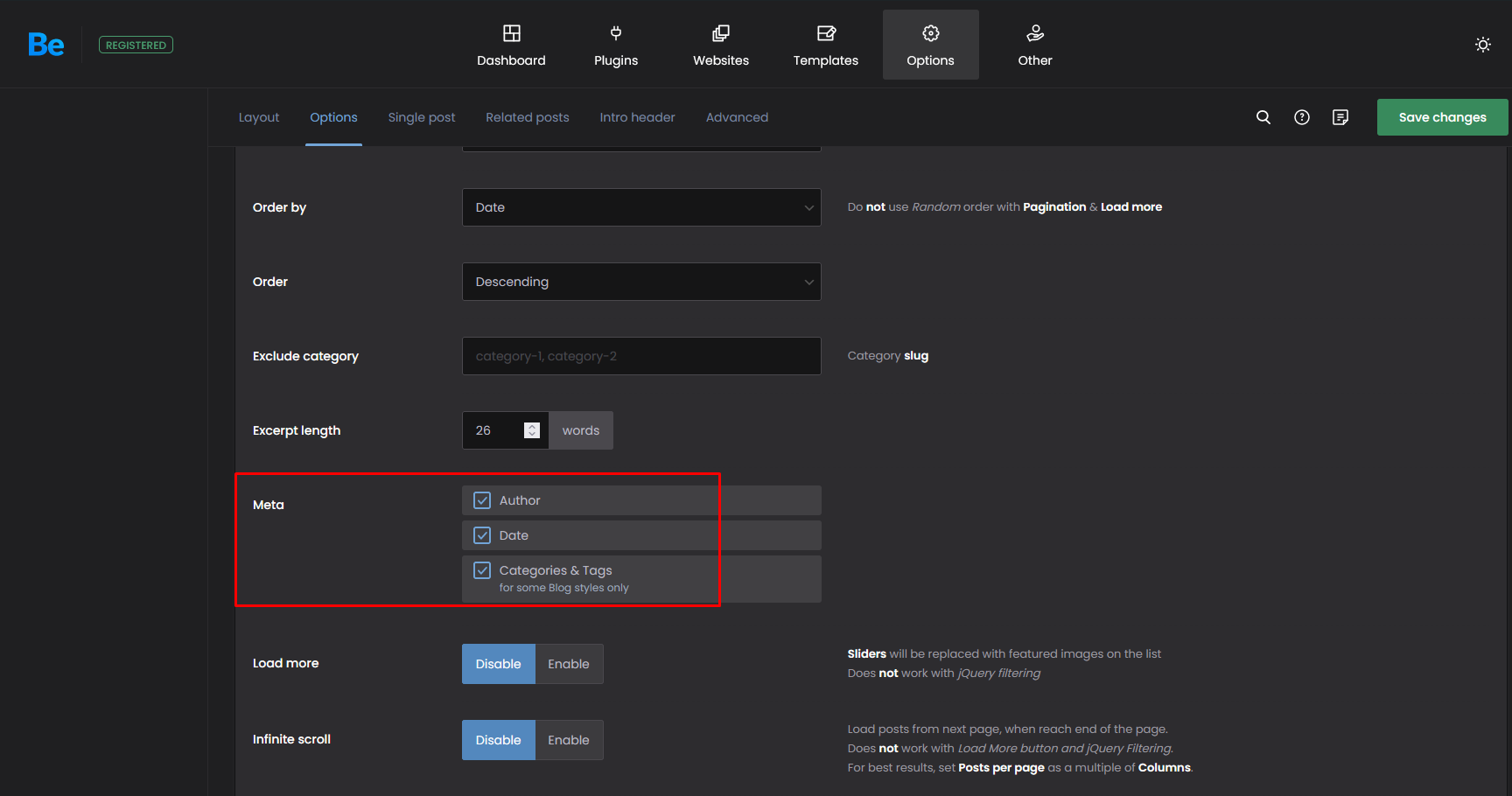Open the Related posts tab

[x=528, y=117]
